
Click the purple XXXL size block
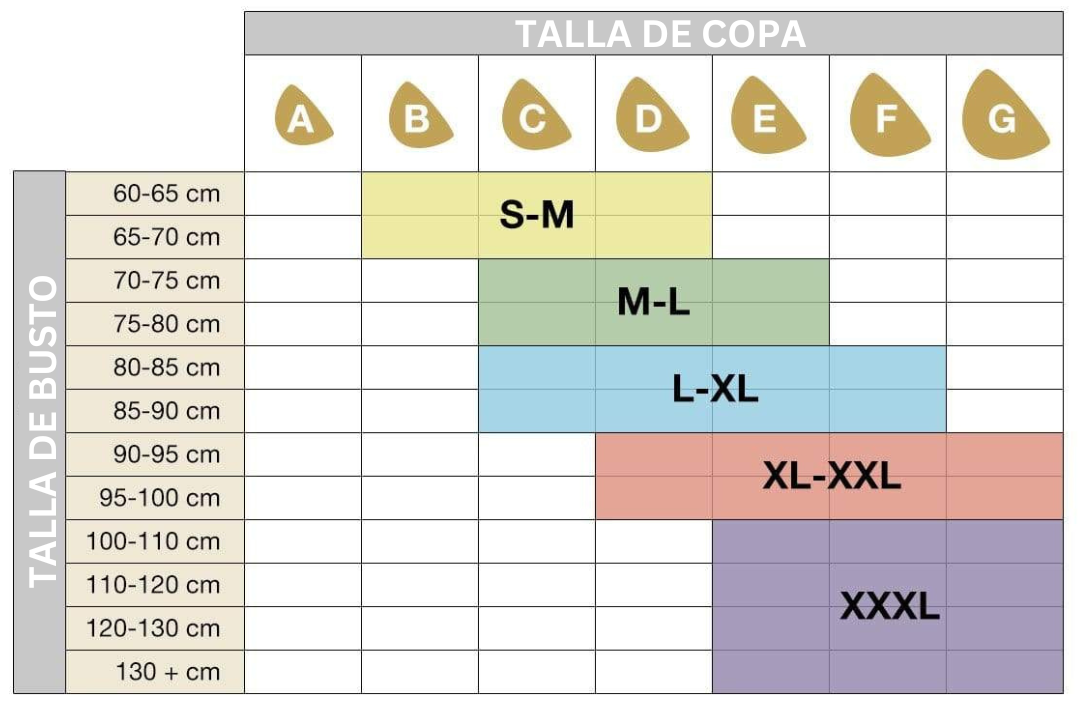(x=888, y=606)
